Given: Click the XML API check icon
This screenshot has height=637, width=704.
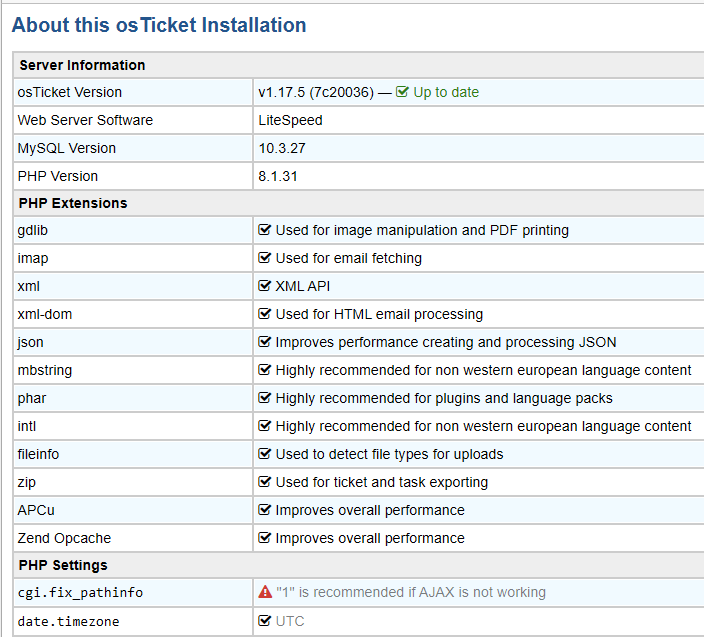Looking at the screenshot, I should [264, 286].
